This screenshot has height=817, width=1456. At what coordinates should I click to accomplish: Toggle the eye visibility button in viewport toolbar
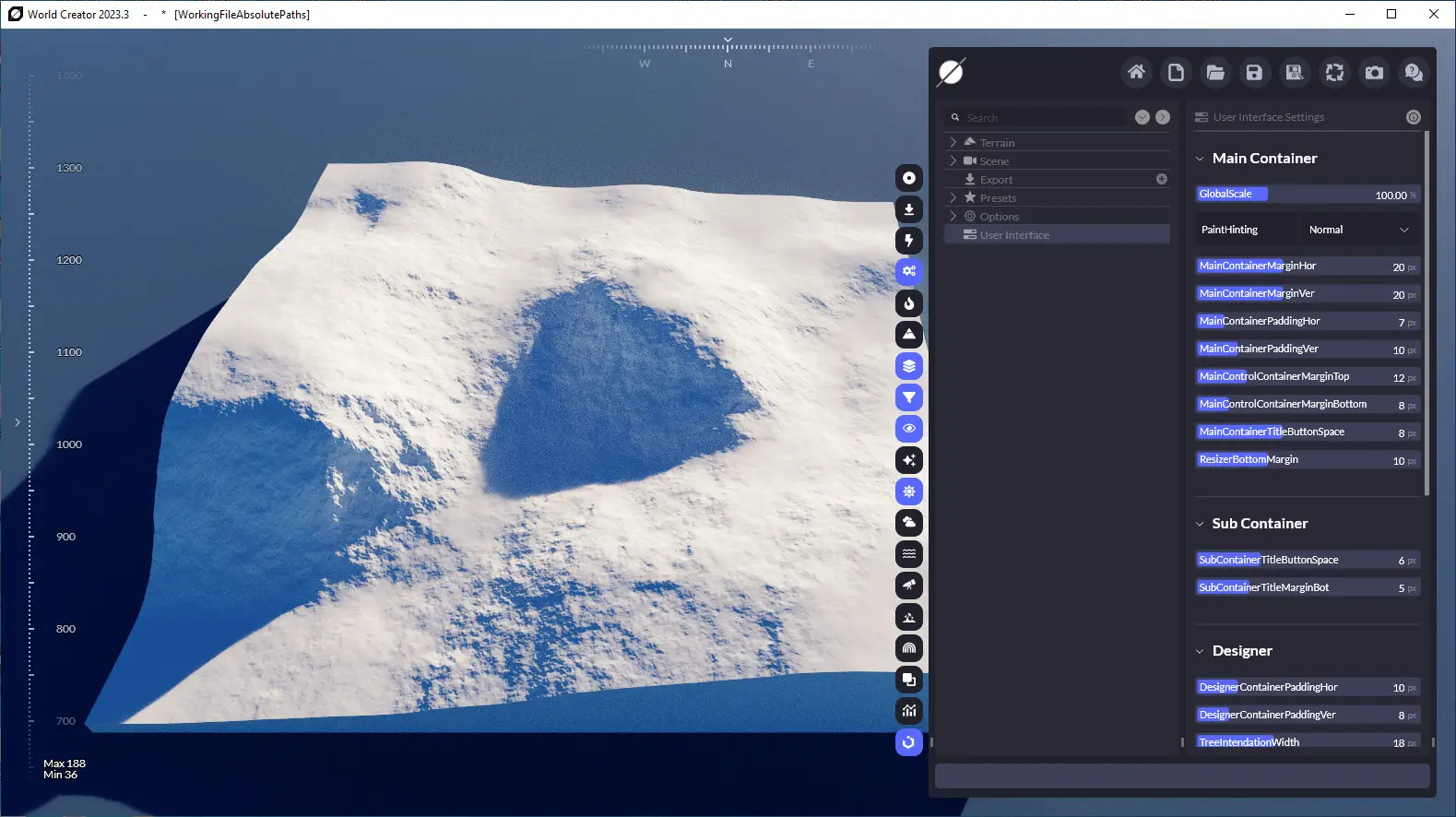[x=909, y=429]
